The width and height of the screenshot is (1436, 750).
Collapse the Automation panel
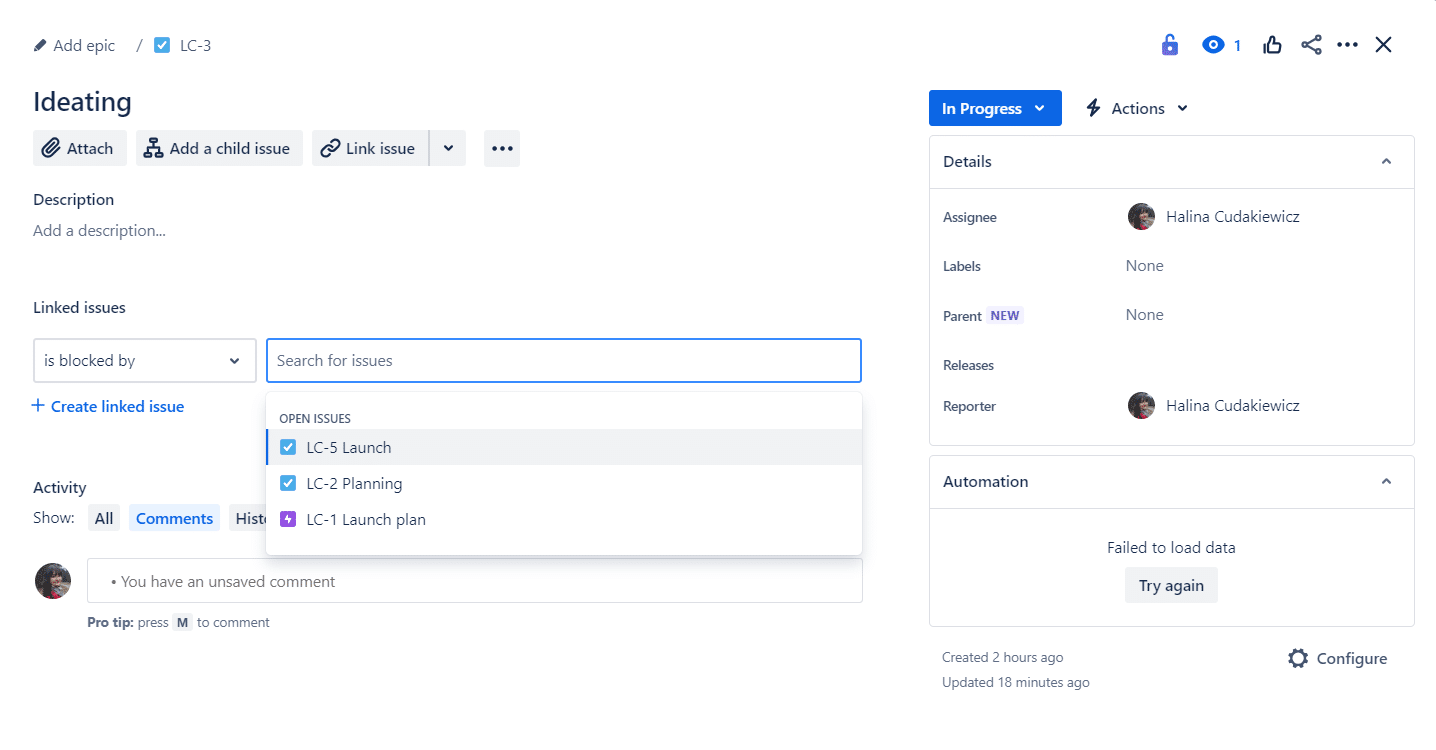[1386, 482]
